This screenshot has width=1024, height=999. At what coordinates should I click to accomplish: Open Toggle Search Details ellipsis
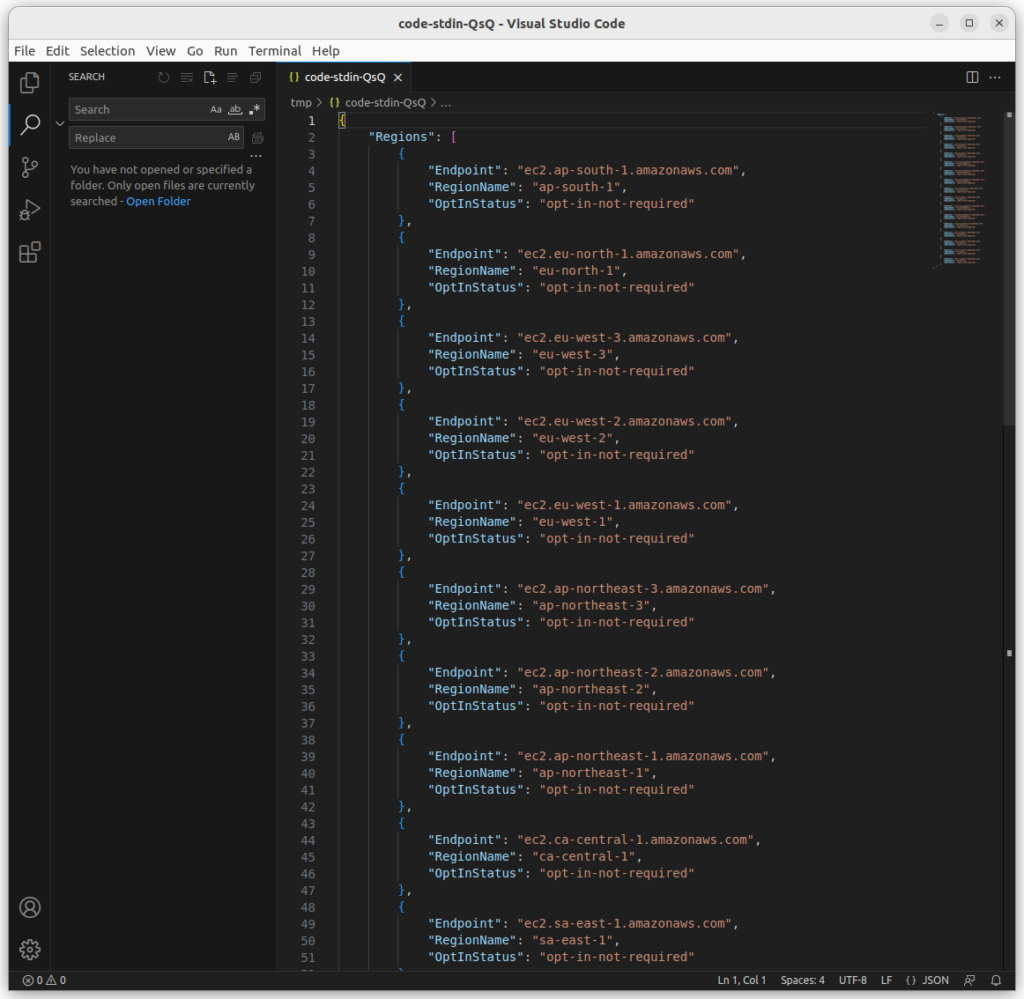pyautogui.click(x=256, y=155)
